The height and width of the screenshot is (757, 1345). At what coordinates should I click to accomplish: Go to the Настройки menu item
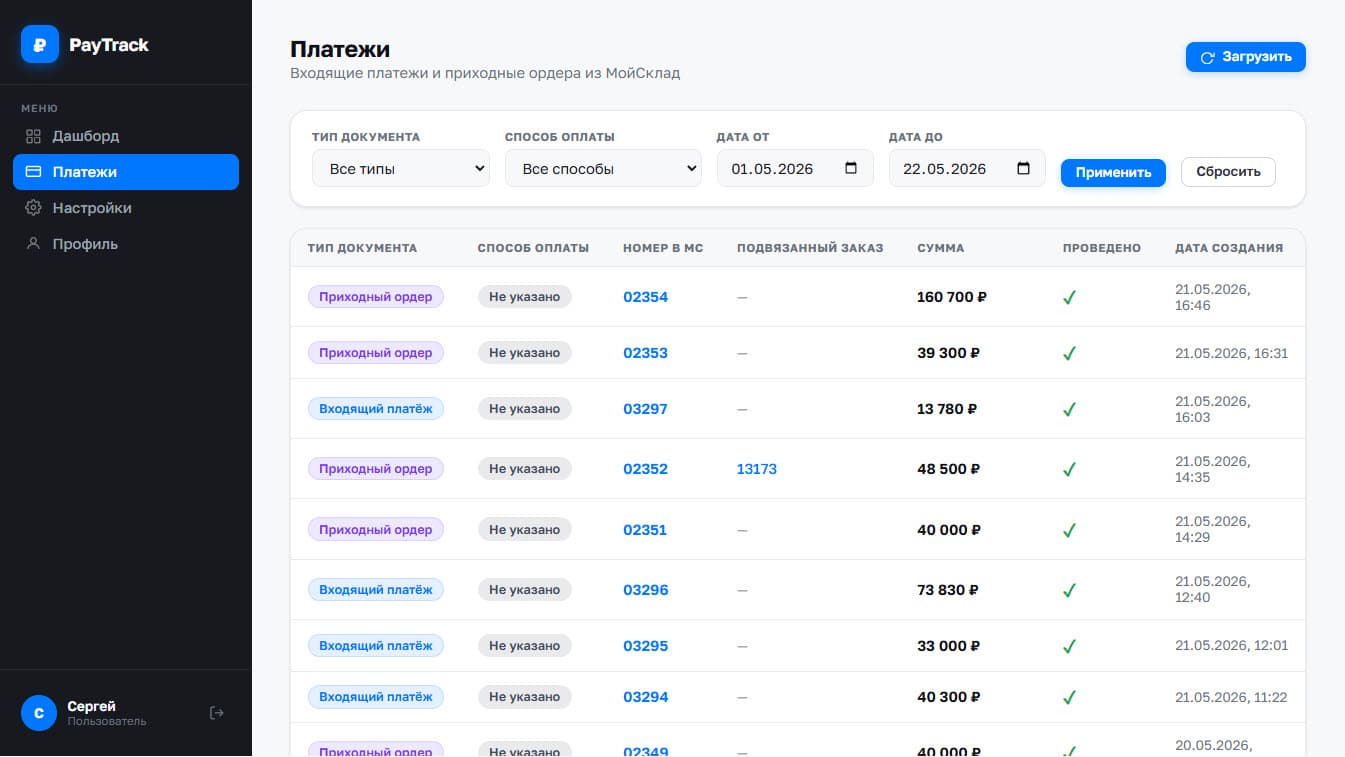pos(126,208)
